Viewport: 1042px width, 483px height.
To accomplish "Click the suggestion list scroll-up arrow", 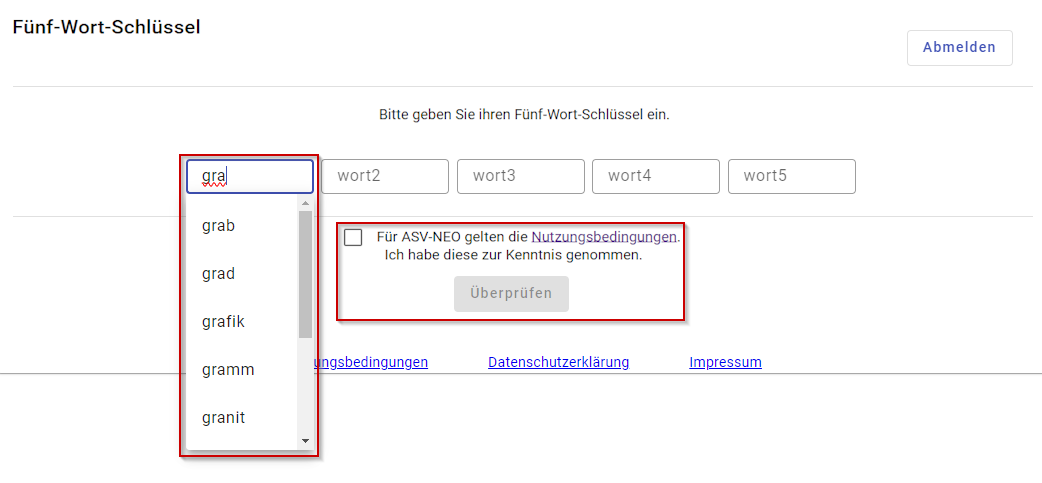I will [x=305, y=203].
